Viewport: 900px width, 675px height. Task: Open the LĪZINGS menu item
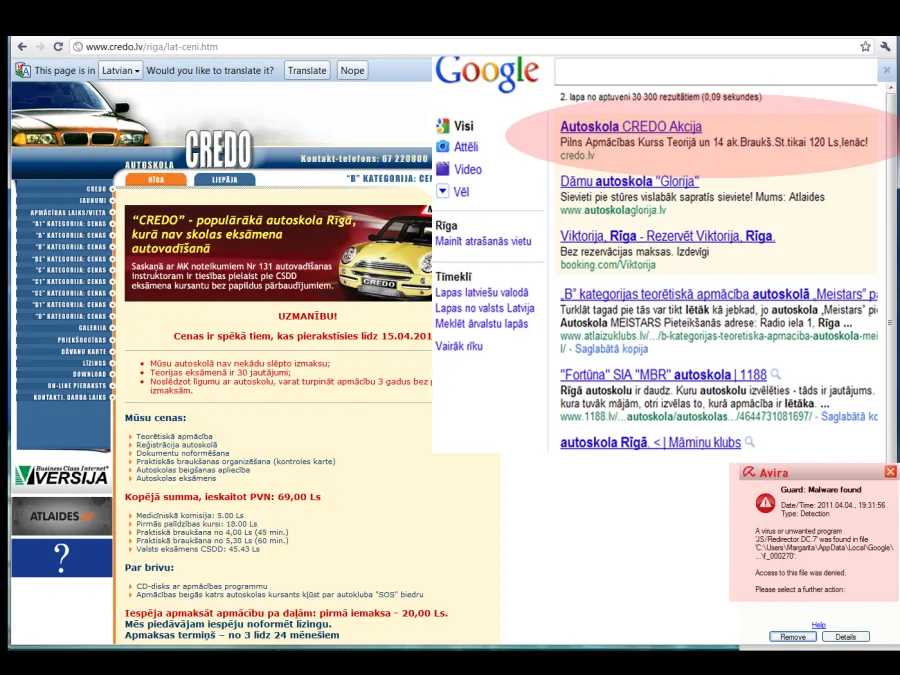point(94,363)
